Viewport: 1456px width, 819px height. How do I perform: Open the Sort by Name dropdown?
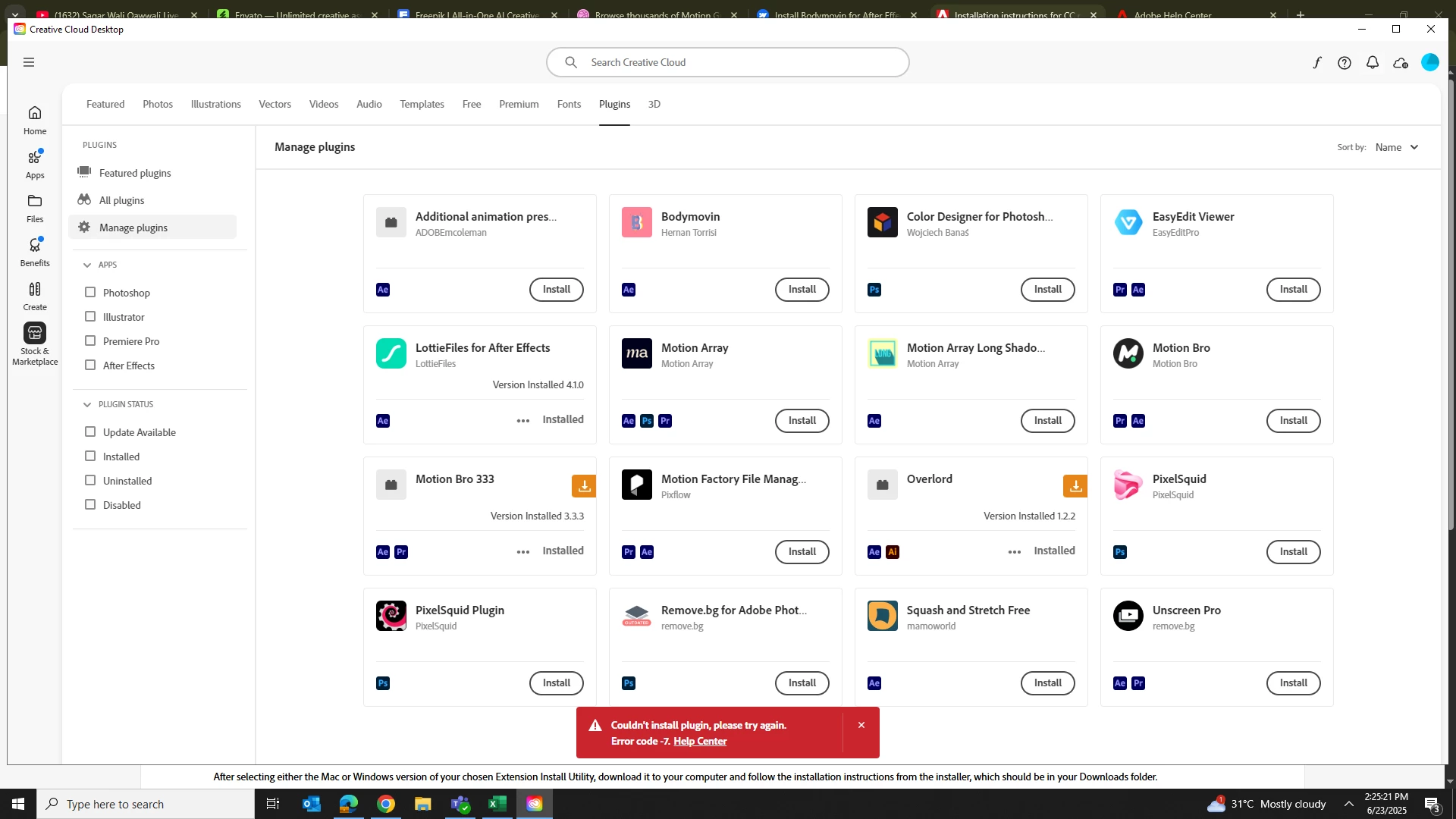tap(1397, 147)
